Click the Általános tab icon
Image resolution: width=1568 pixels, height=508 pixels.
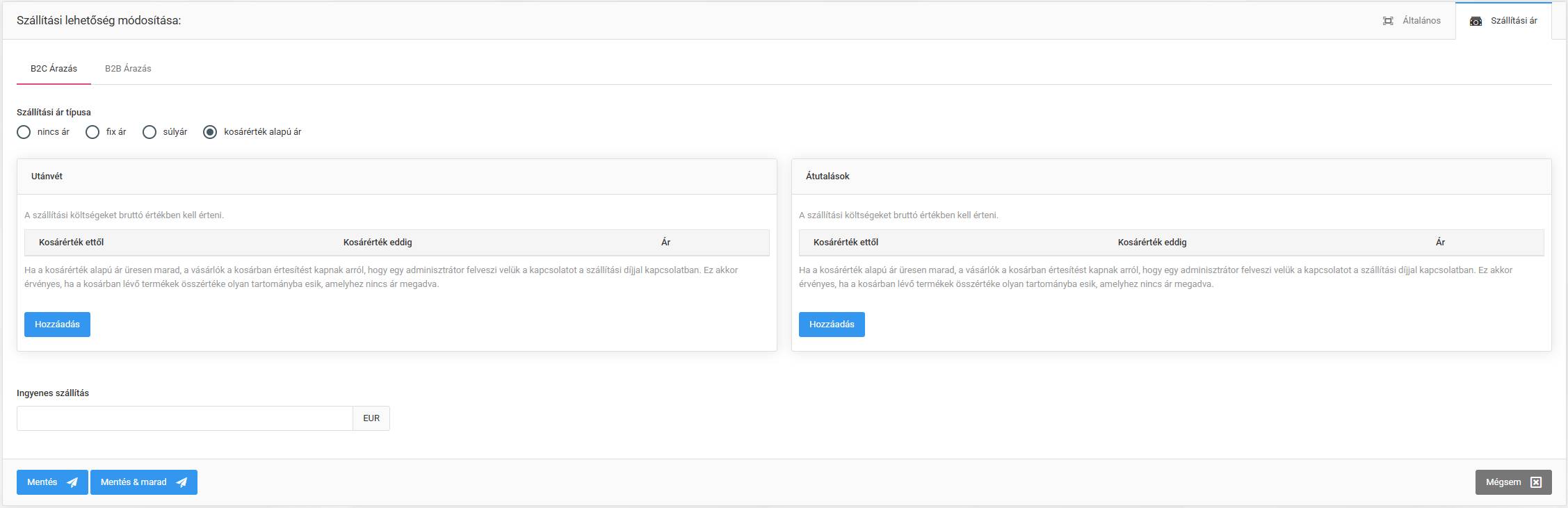click(x=1388, y=21)
